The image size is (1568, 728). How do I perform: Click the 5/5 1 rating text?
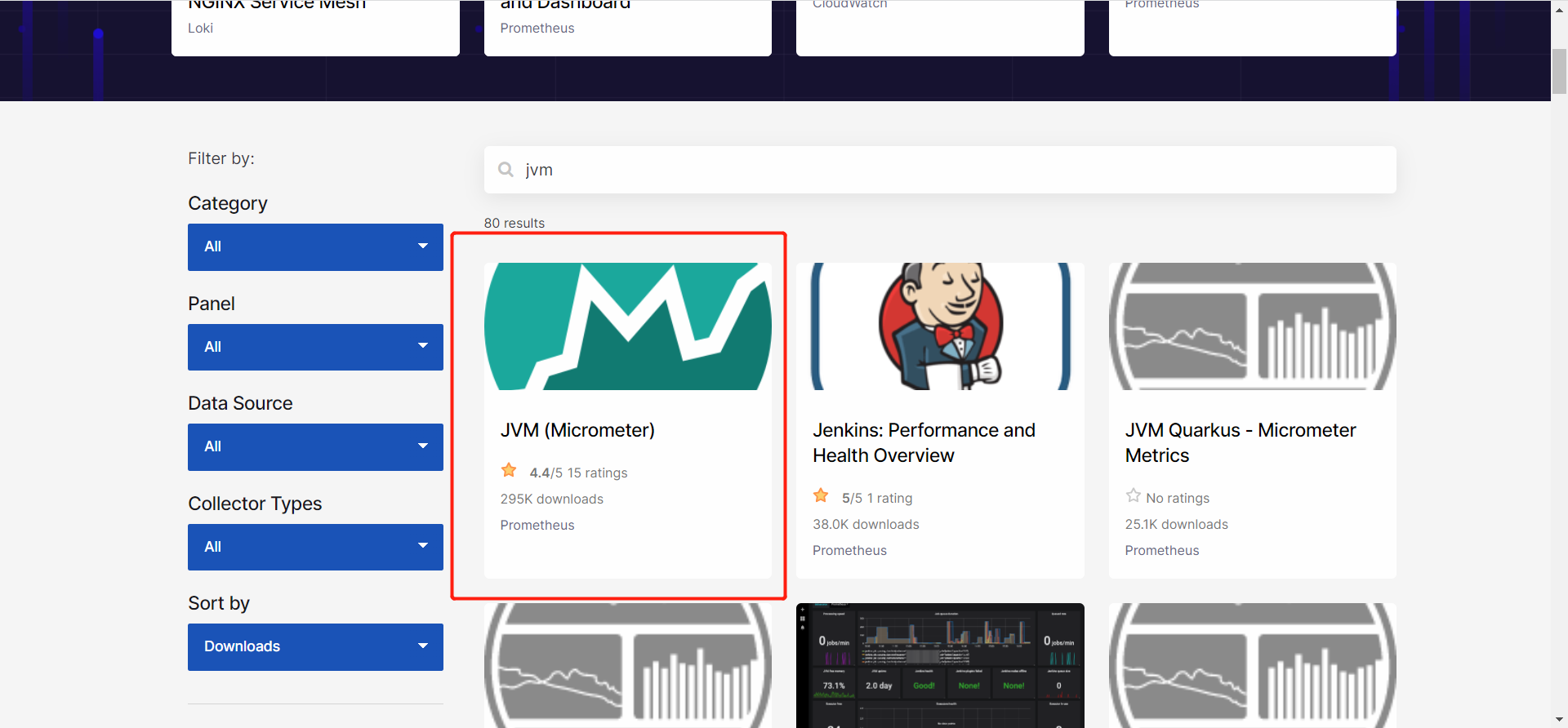click(x=877, y=498)
